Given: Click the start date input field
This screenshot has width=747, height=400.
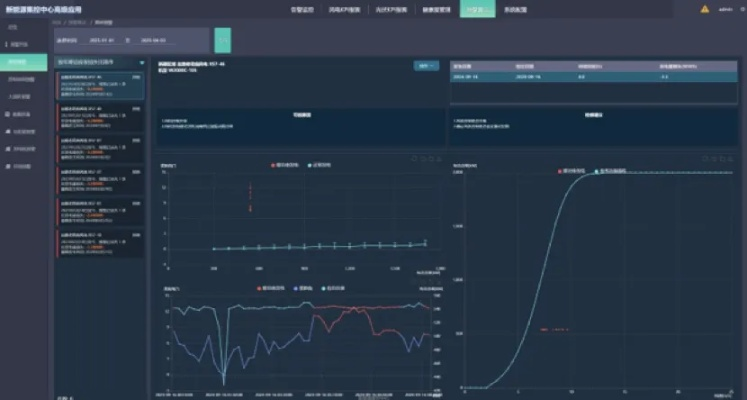Looking at the screenshot, I should click(x=103, y=40).
